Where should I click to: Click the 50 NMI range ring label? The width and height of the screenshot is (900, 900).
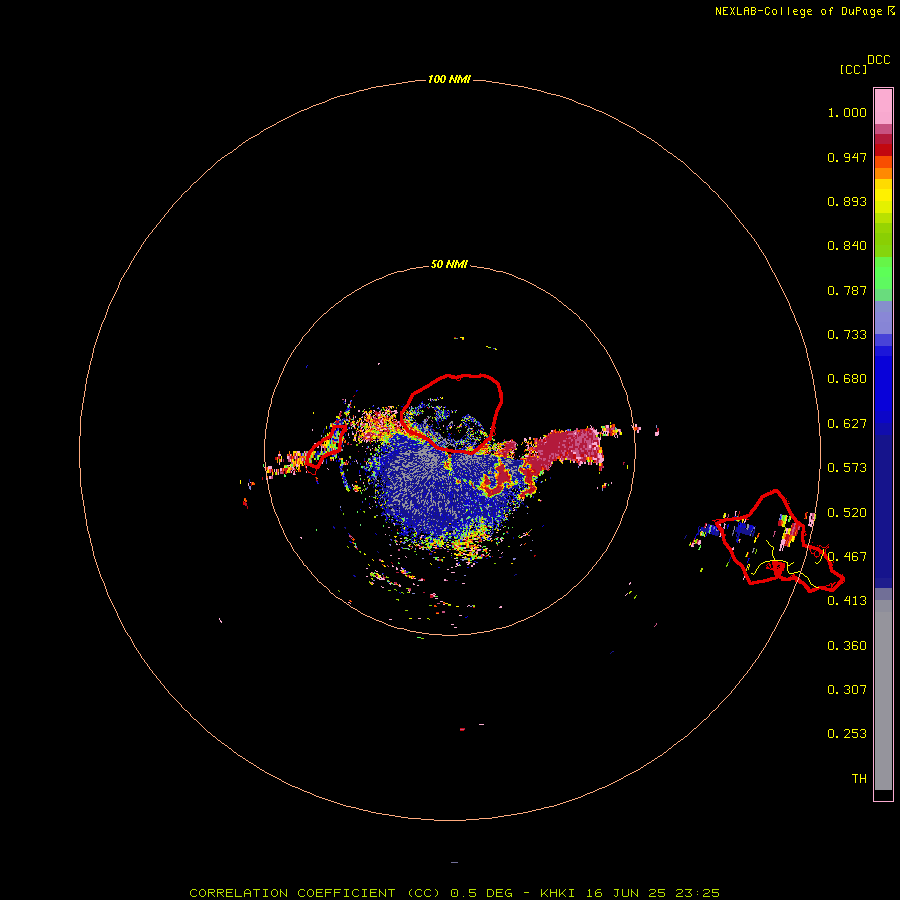[449, 264]
